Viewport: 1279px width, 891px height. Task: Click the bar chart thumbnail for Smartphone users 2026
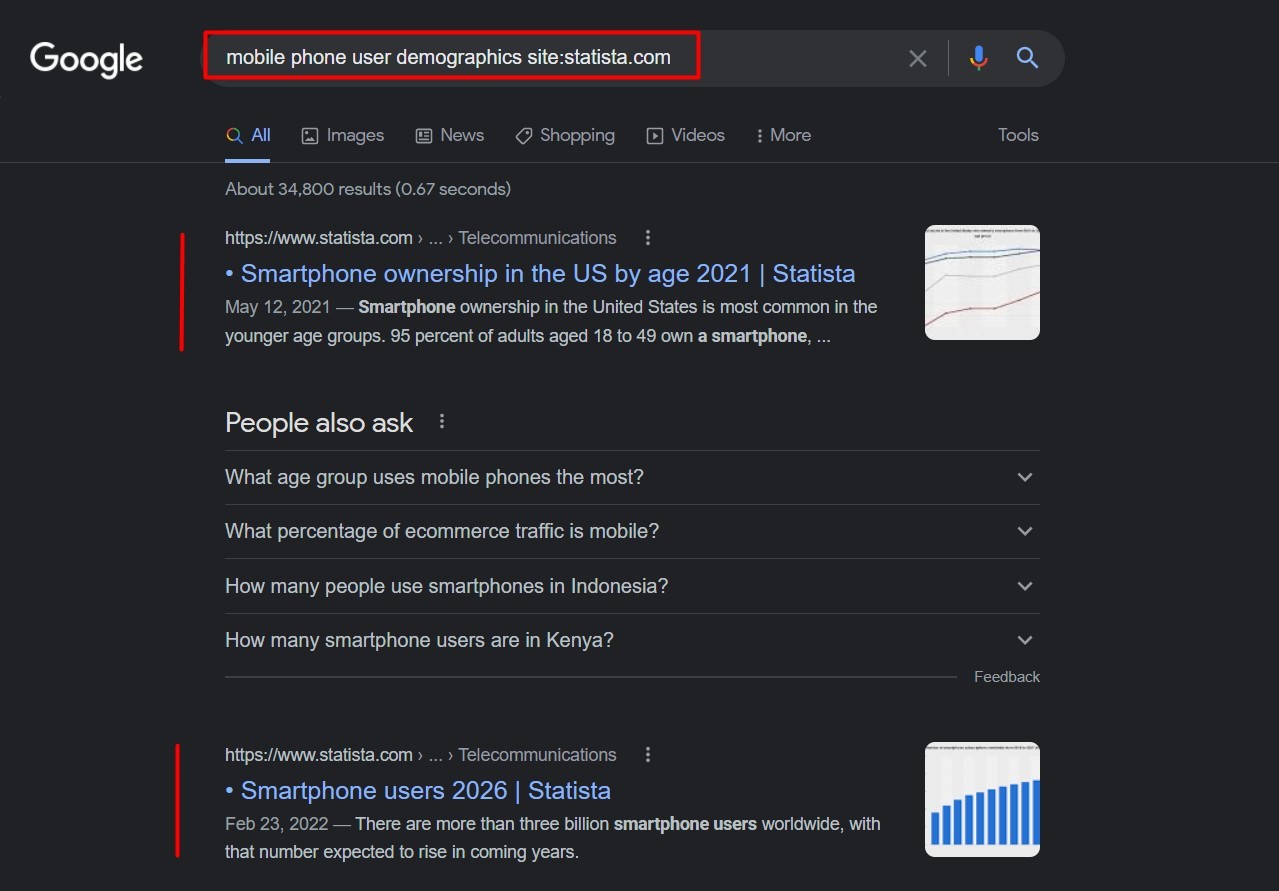981,799
